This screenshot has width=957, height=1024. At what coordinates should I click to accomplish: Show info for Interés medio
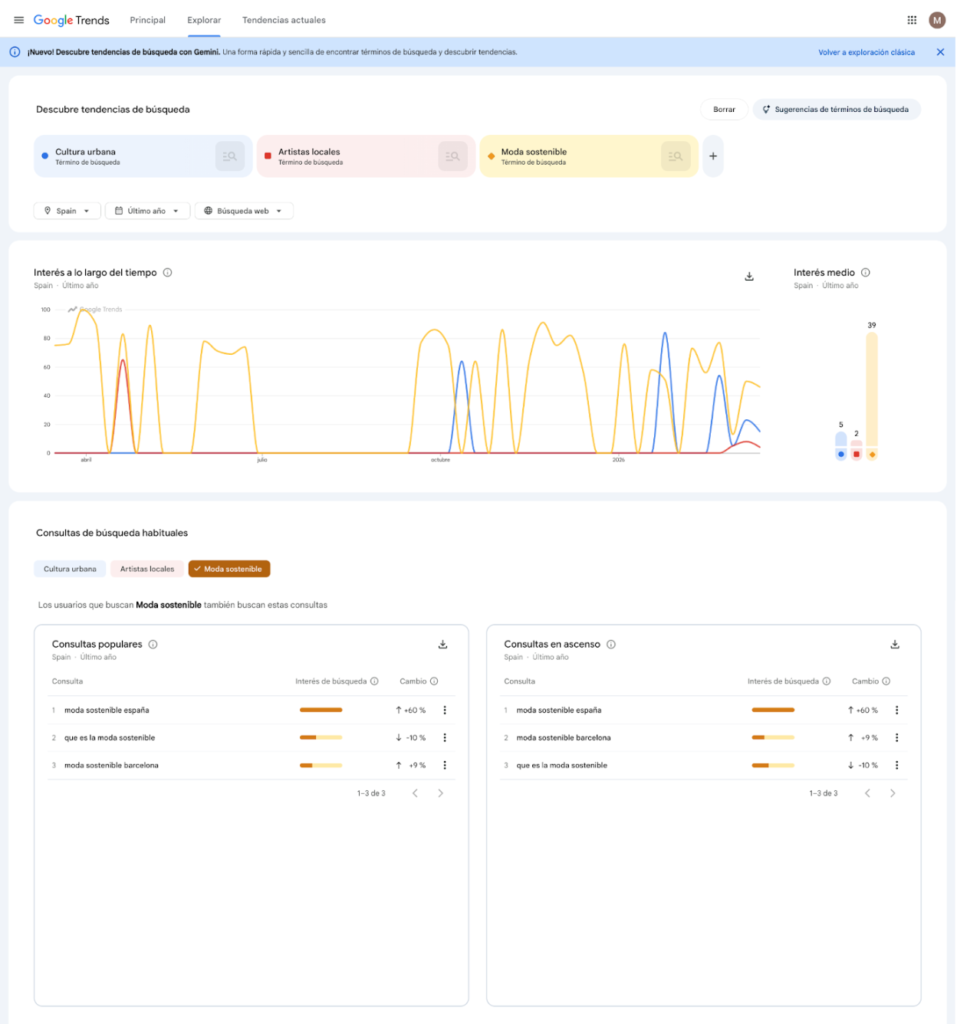[x=865, y=272]
